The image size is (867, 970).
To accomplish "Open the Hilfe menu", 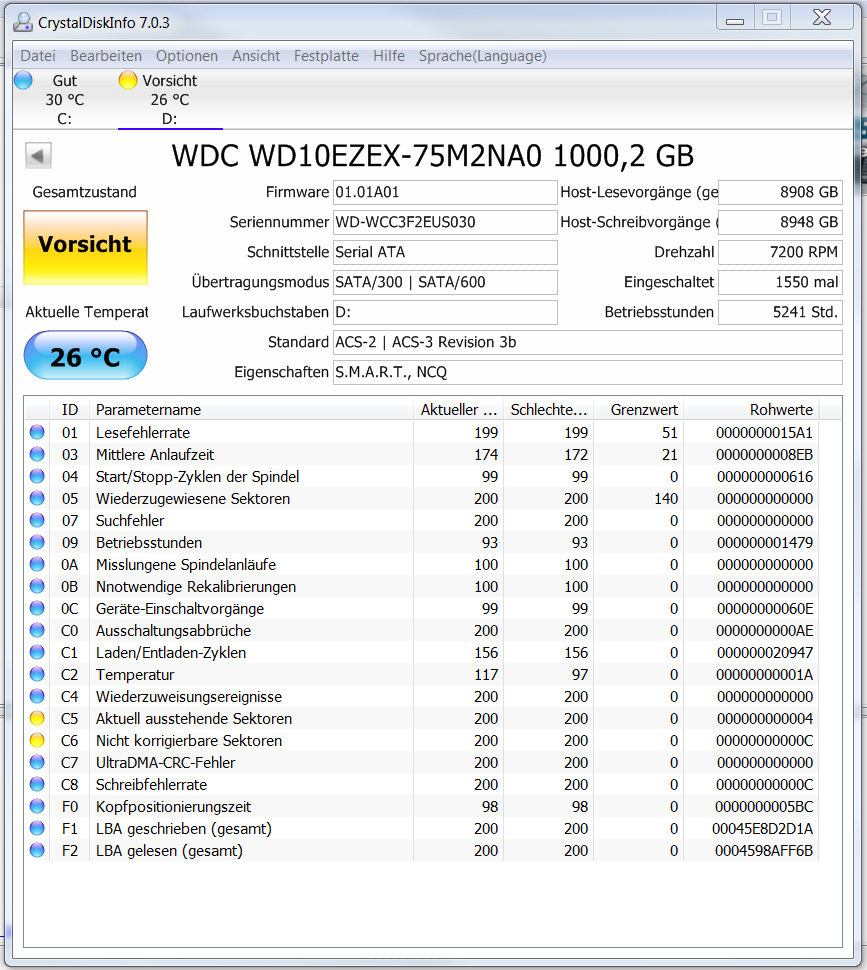I will point(388,56).
